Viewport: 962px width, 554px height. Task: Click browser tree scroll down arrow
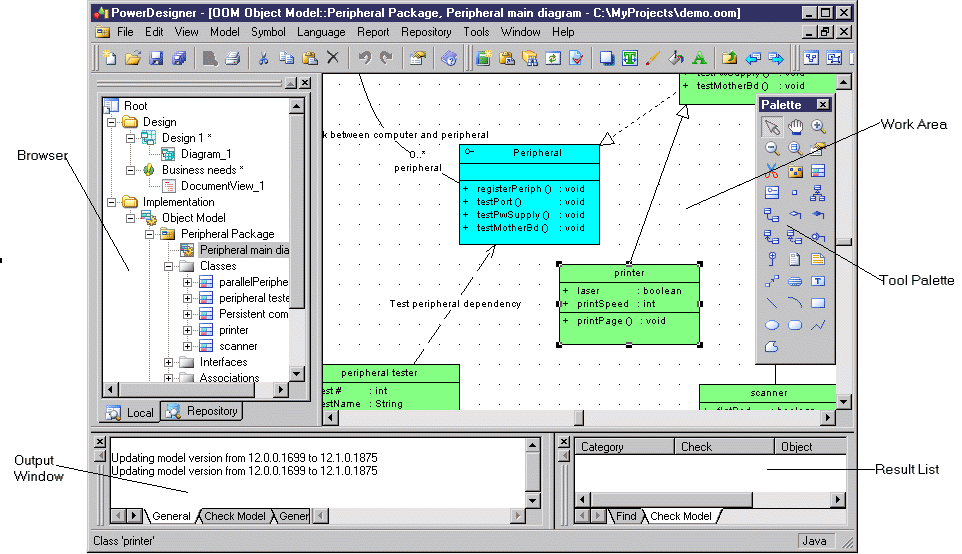[x=296, y=374]
